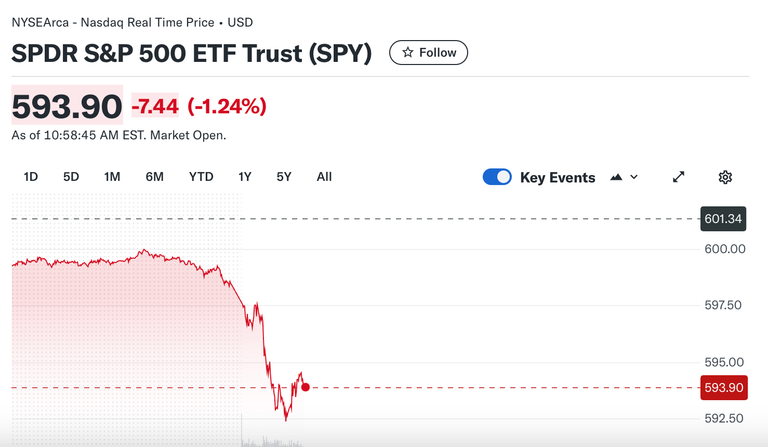
Task: Click the -7.44 (-1.24%) change value
Action: pyautogui.click(x=199, y=106)
